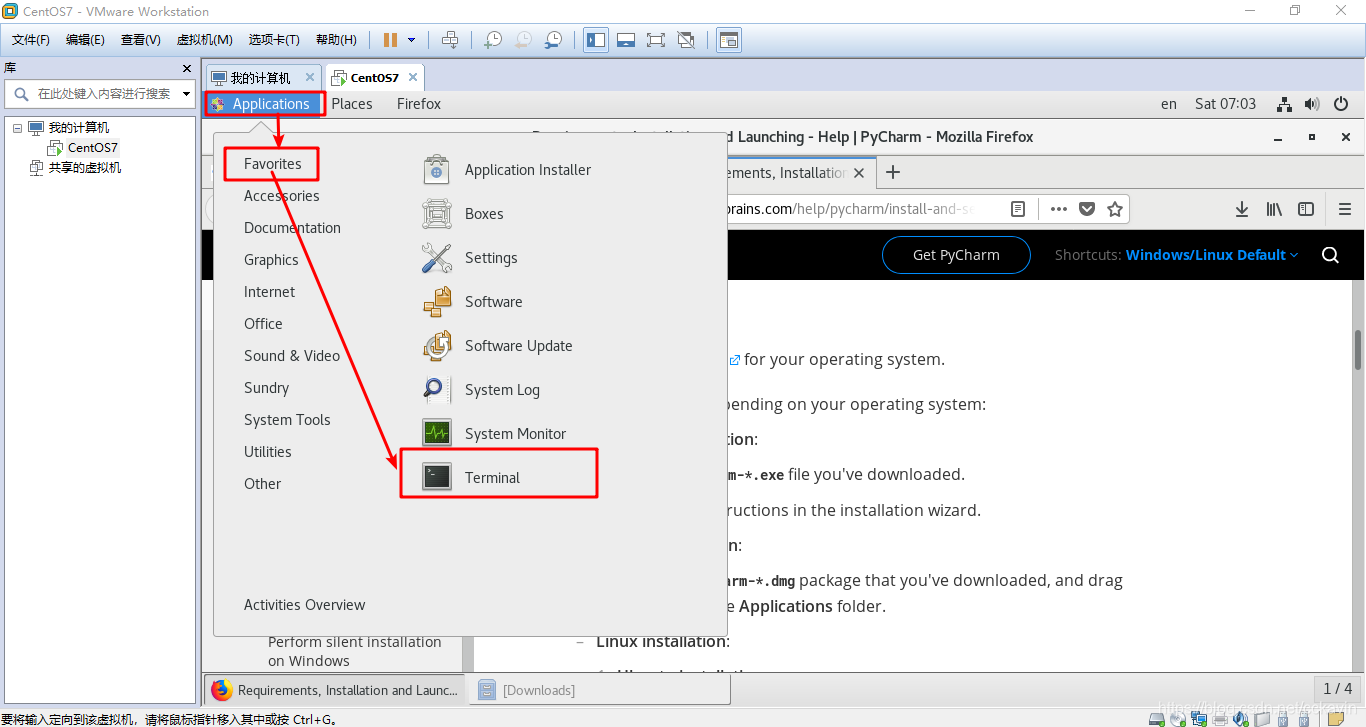This screenshot has width=1366, height=727.
Task: Click the Sat 07:03 clock
Action: (x=1225, y=104)
